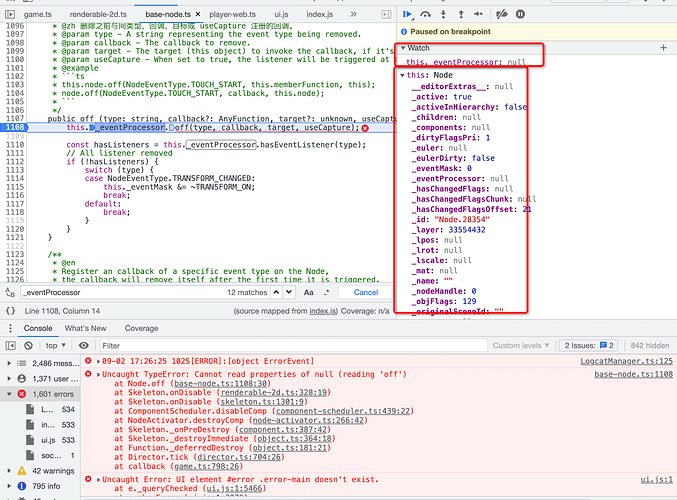The image size is (677, 500).
Task: Select the ui.js 533 errors file
Action: coord(50,440)
